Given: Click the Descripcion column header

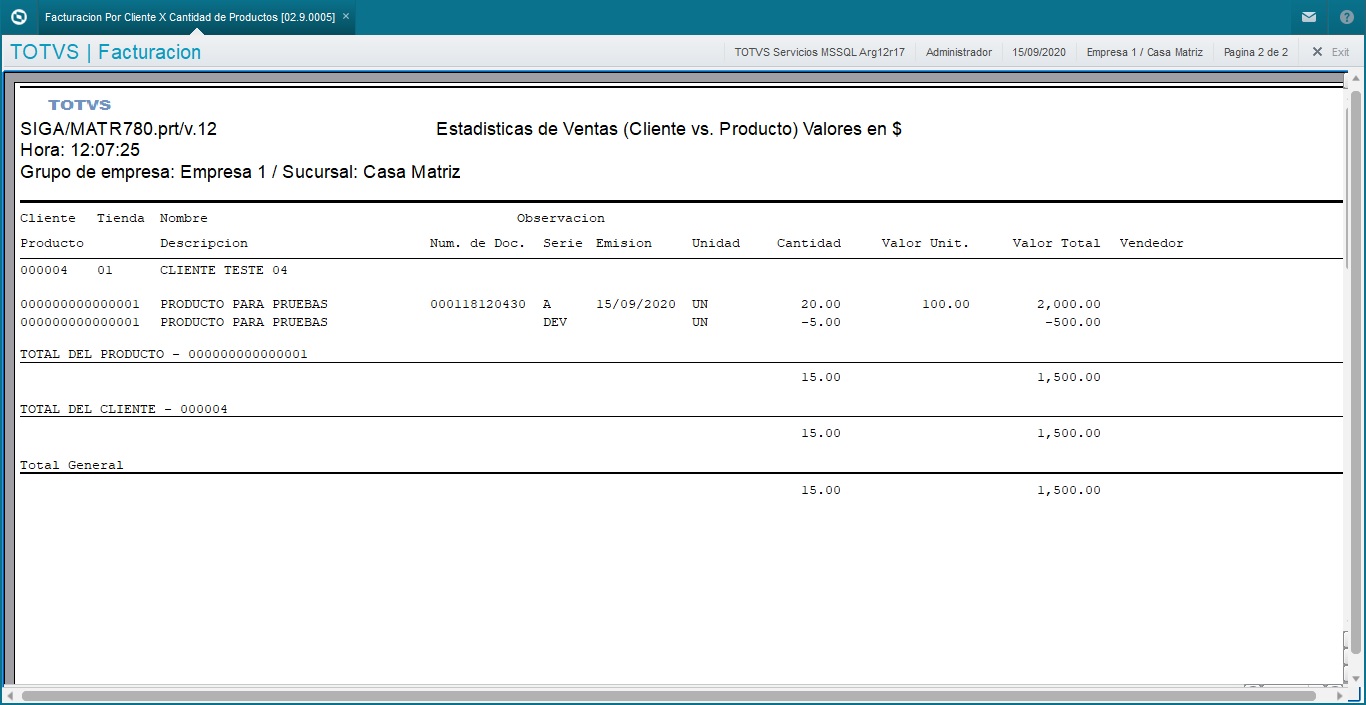Looking at the screenshot, I should coord(204,243).
